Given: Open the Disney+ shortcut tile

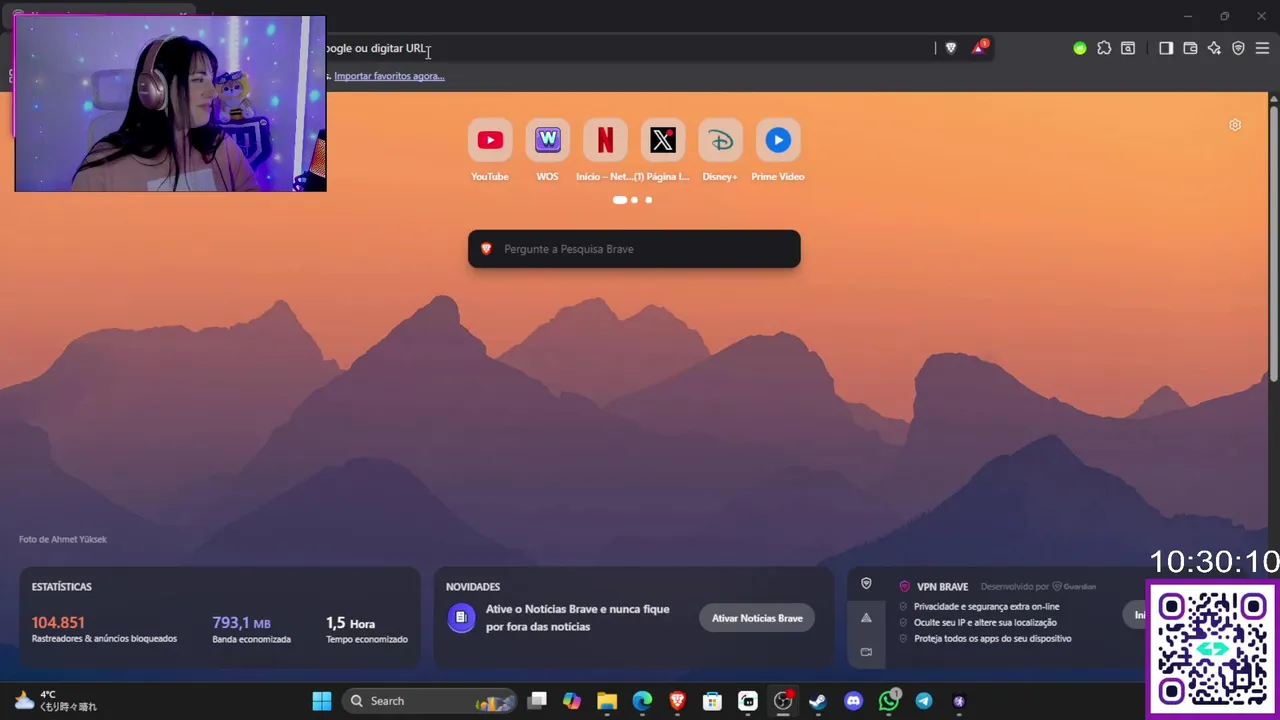Looking at the screenshot, I should tap(720, 141).
